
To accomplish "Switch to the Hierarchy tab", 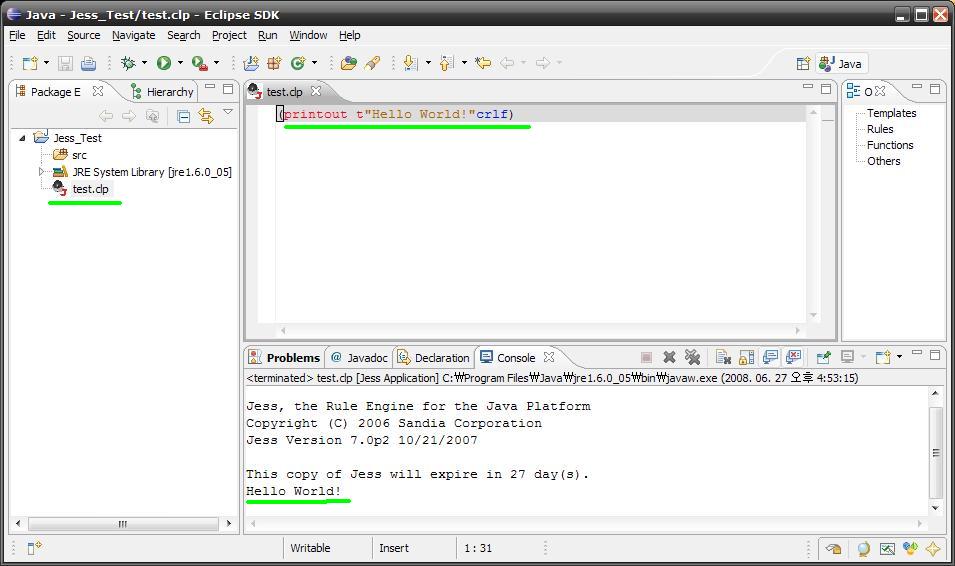I will [163, 91].
